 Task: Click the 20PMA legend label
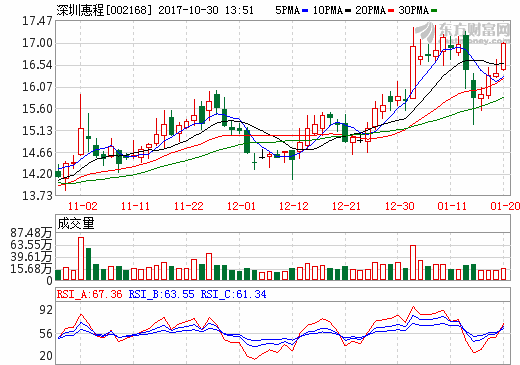pos(370,10)
